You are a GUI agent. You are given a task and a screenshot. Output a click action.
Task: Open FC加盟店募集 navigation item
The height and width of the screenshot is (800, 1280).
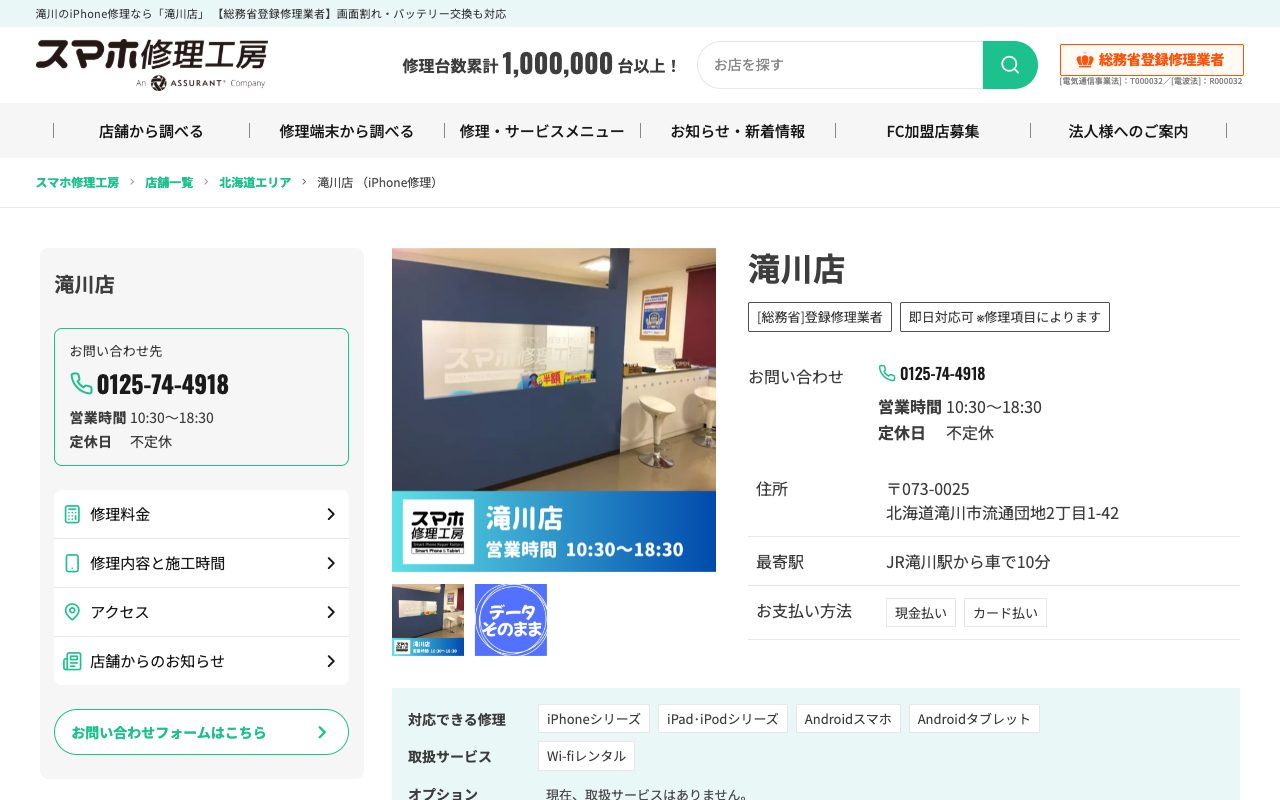click(933, 131)
